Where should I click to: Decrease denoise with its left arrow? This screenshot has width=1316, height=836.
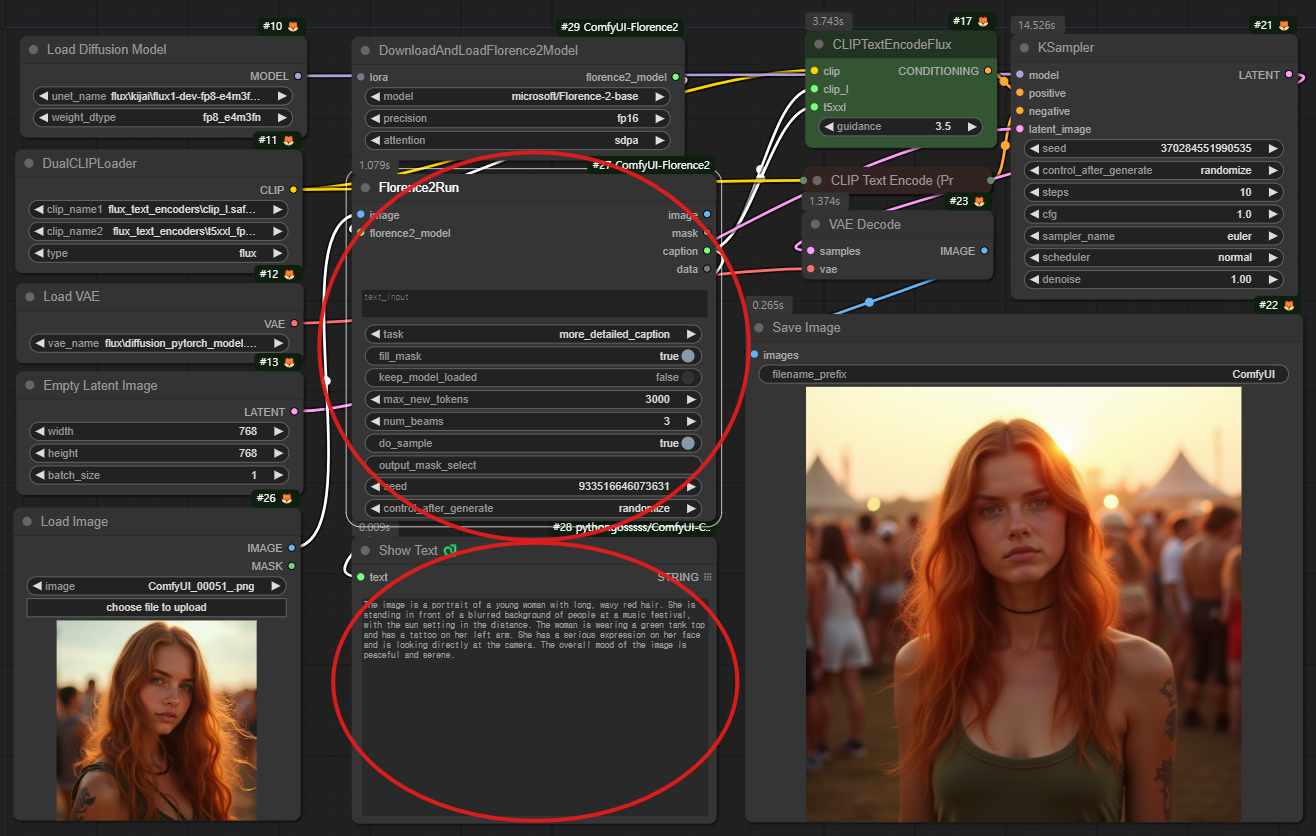1034,279
